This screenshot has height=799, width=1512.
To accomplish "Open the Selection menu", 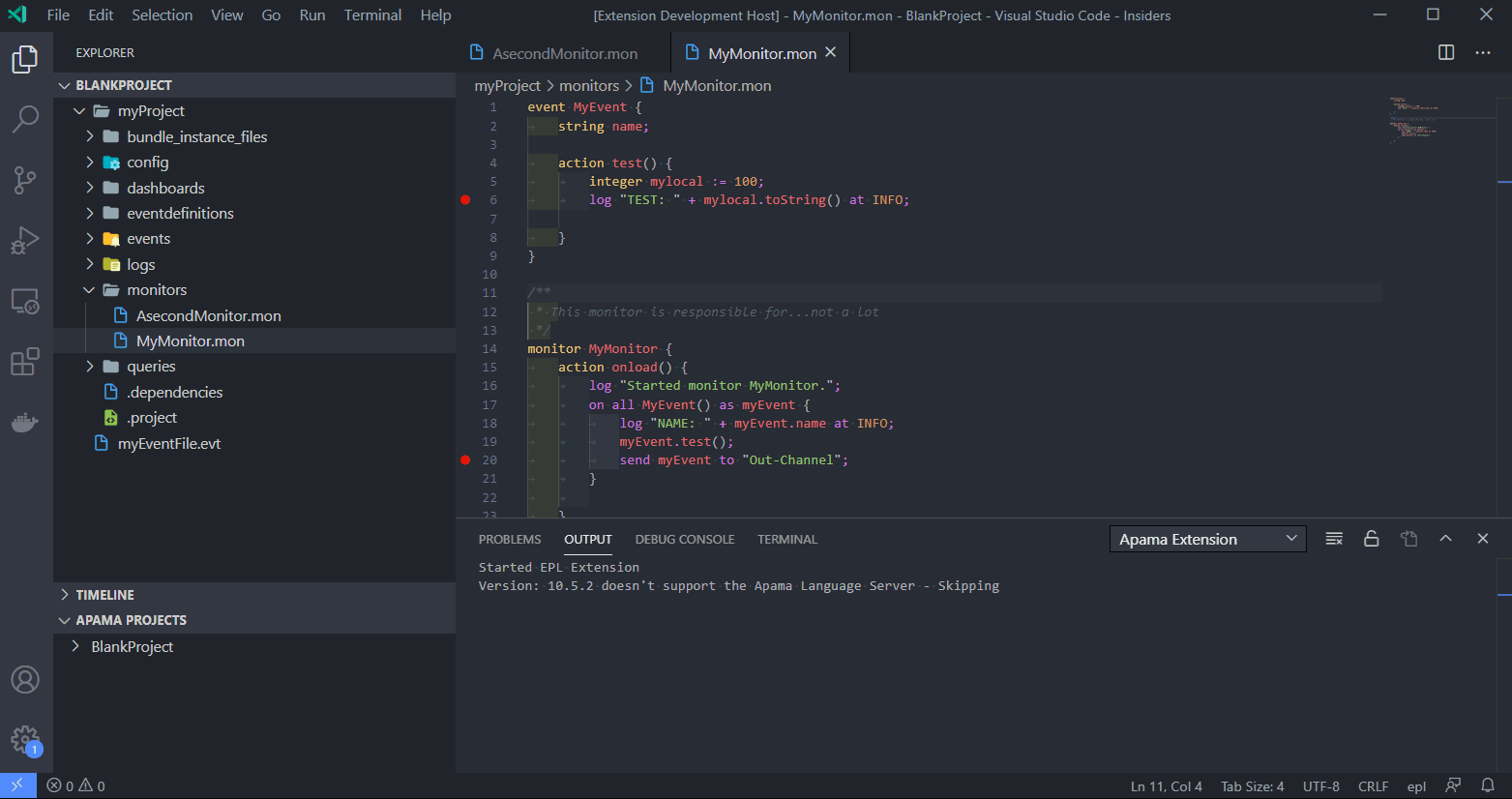I will pos(163,15).
